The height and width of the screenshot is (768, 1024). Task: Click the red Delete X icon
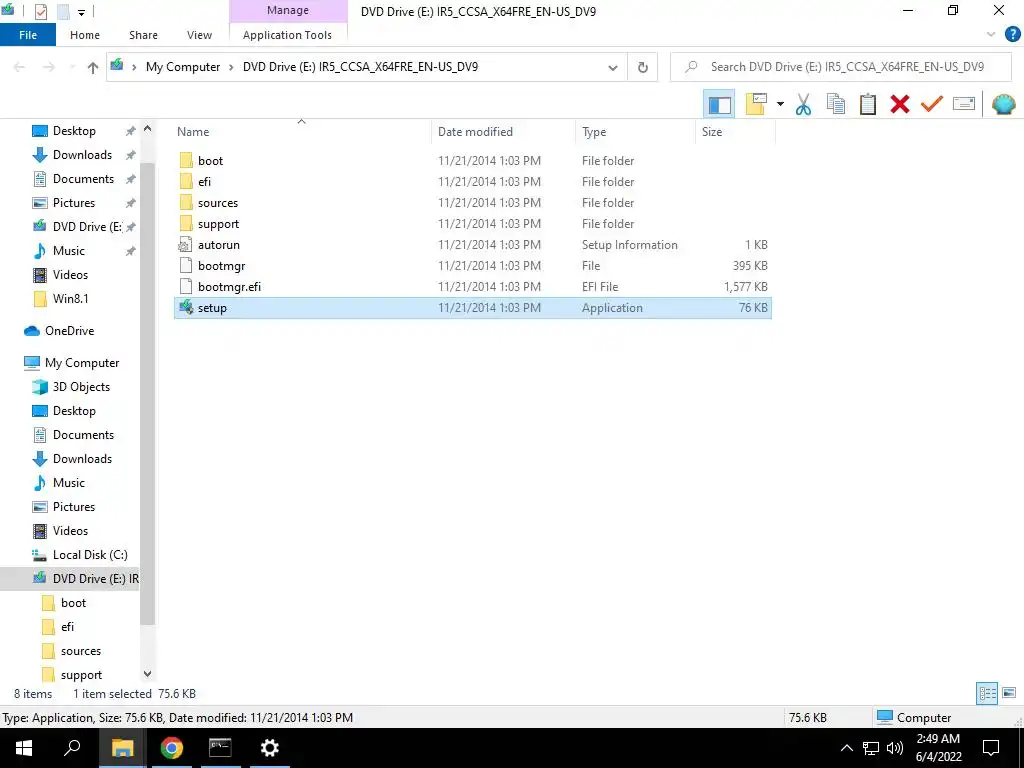900,104
